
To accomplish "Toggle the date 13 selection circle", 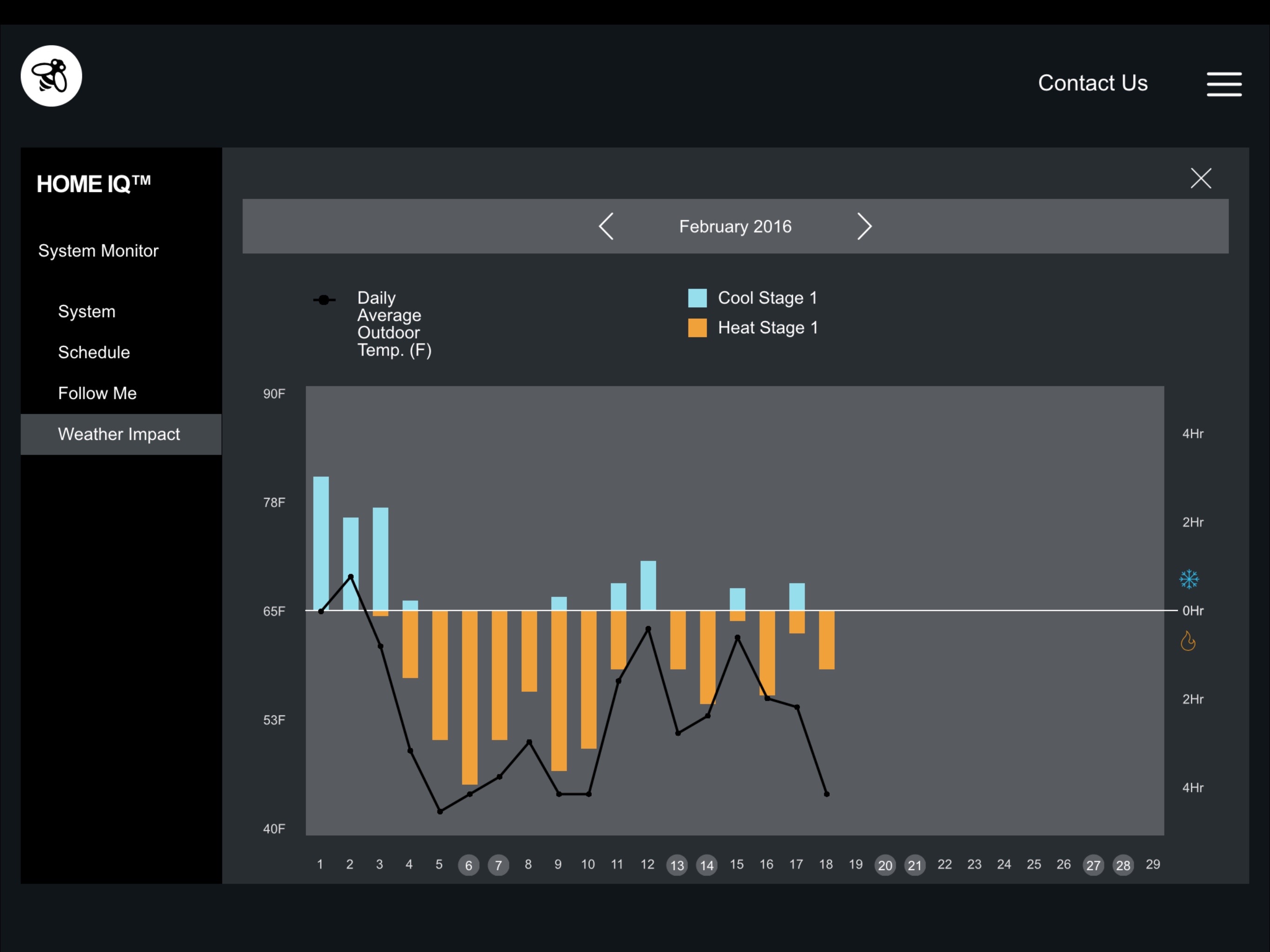I will (677, 865).
